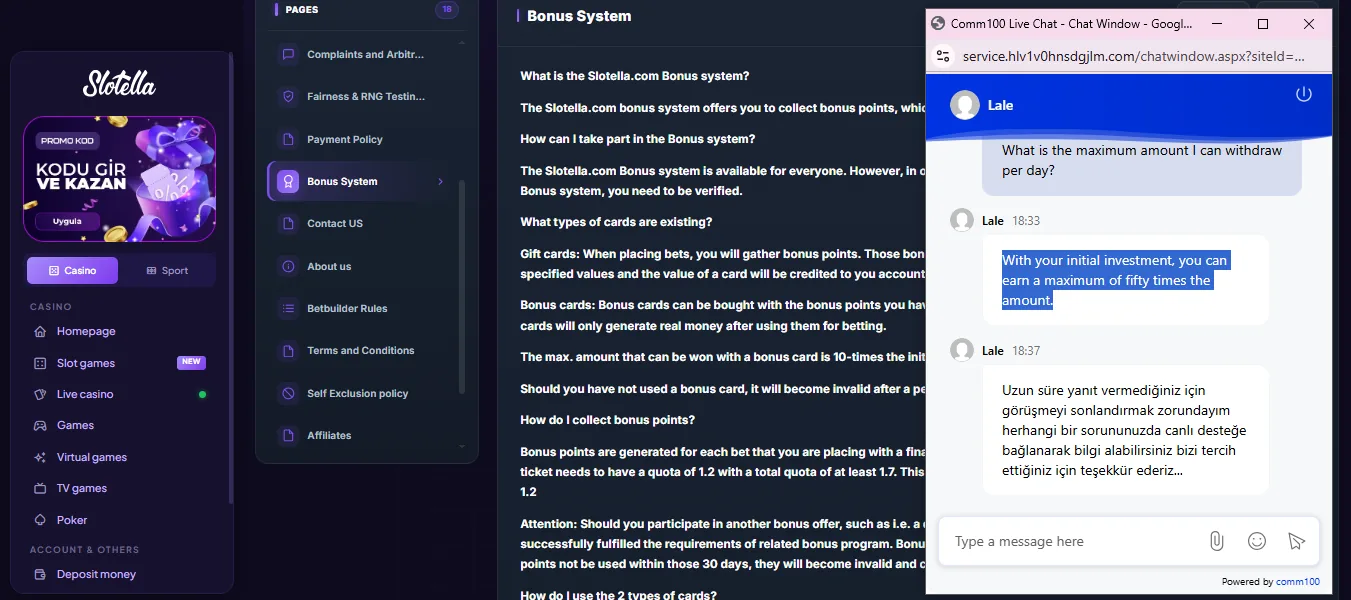
Task: Click Lale's avatar in the chat header
Action: pos(965,105)
